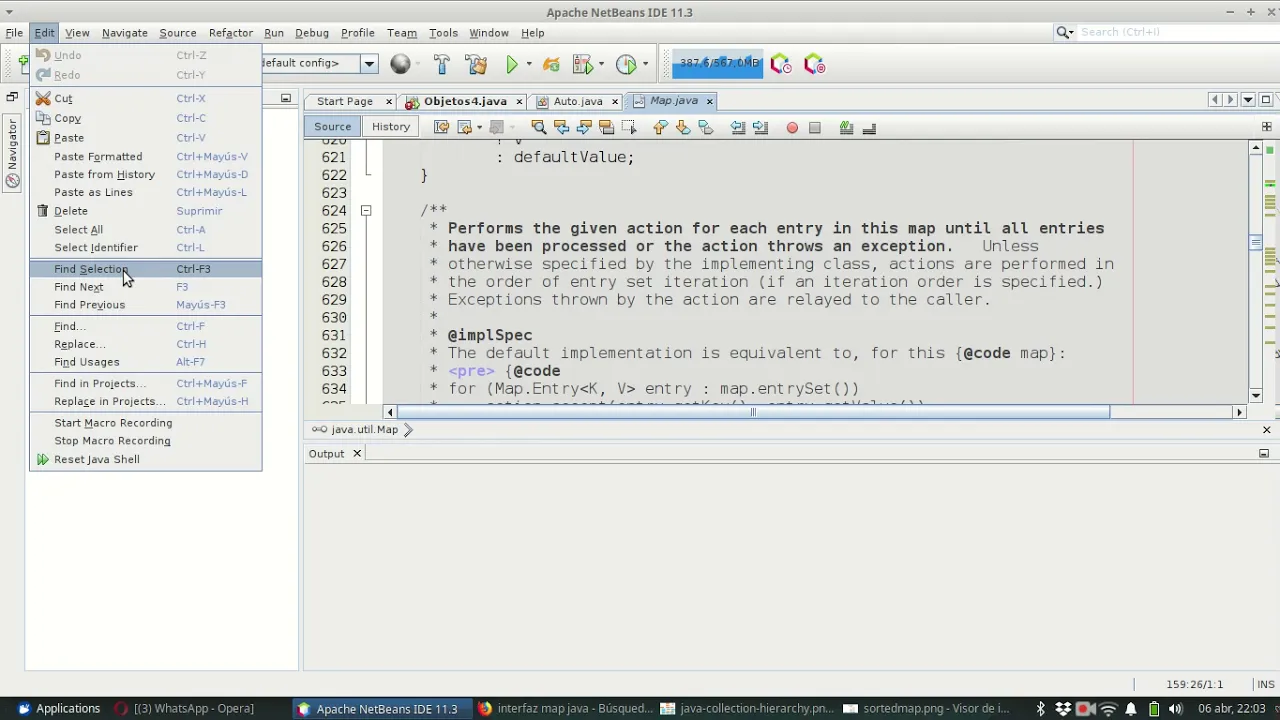Image resolution: width=1280 pixels, height=720 pixels.
Task: Click the Profile Project clock icon
Action: click(x=626, y=64)
